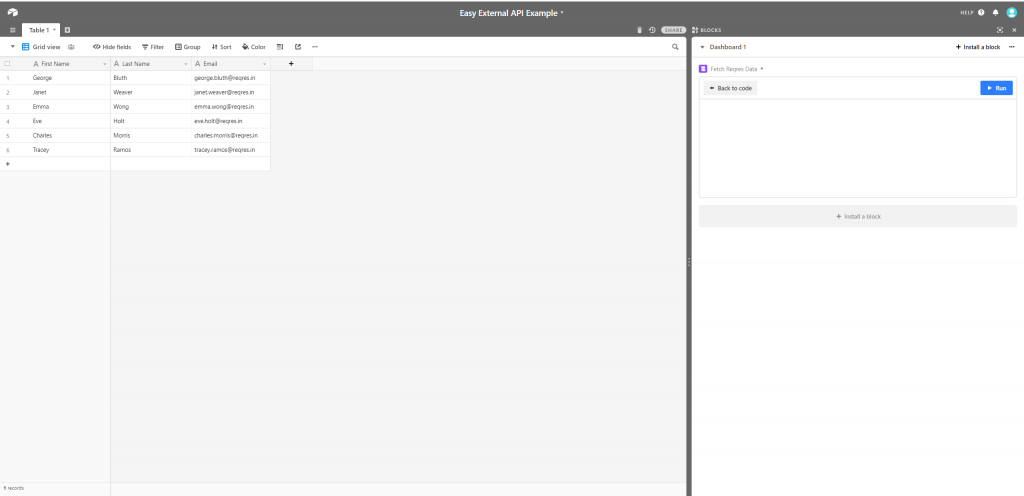Open the Fetch Reqres Data block dropdown
This screenshot has width=1024, height=496.
[x=762, y=69]
